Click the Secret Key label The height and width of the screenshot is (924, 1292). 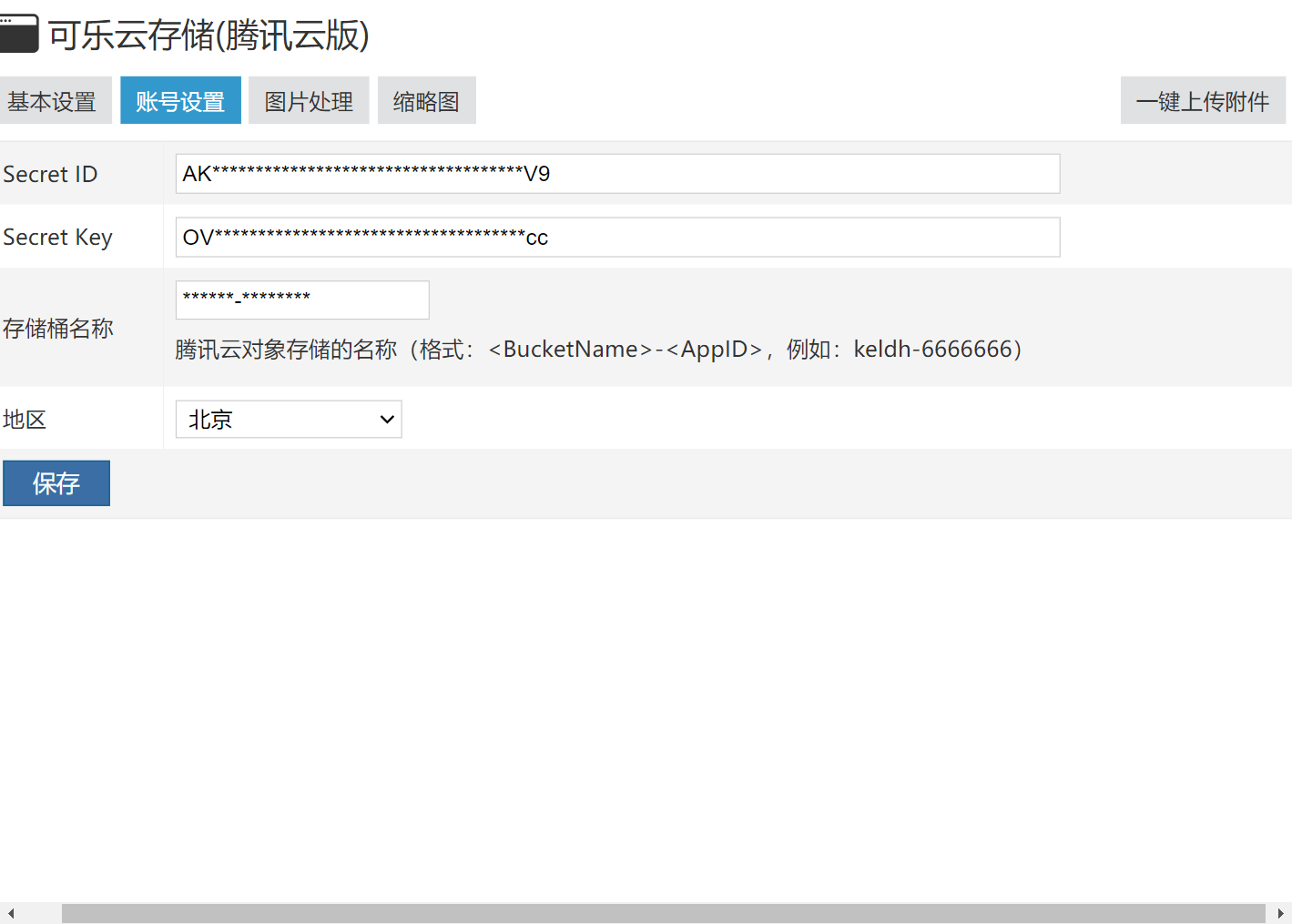57,238
